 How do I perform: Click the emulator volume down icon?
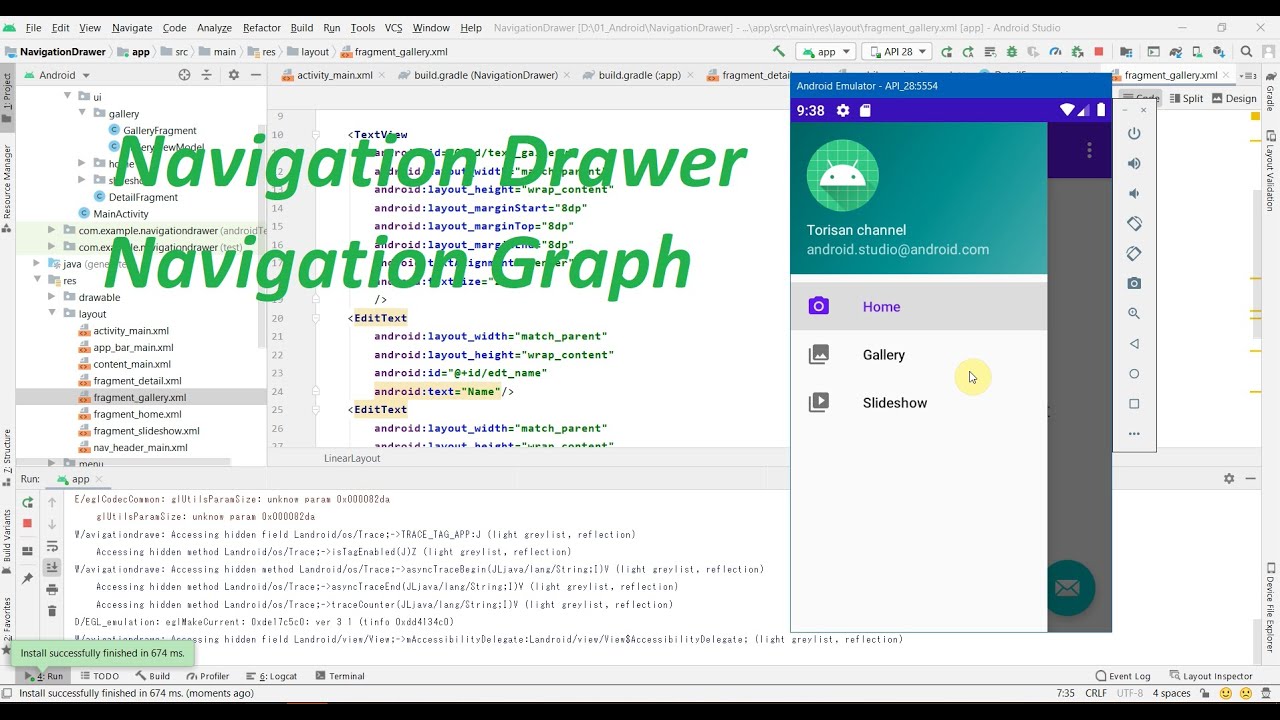1134,194
